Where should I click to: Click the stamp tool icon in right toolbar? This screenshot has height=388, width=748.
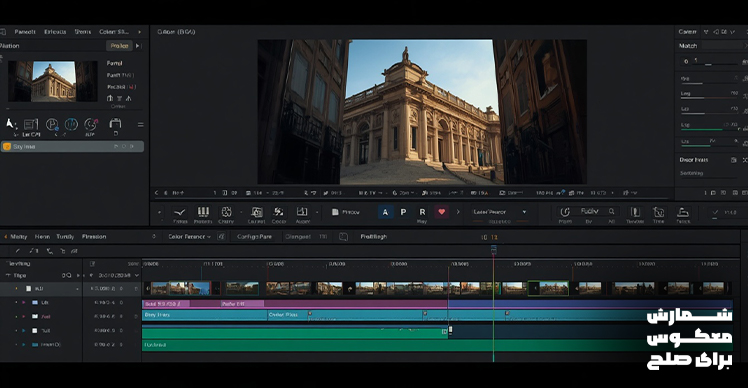click(x=683, y=212)
